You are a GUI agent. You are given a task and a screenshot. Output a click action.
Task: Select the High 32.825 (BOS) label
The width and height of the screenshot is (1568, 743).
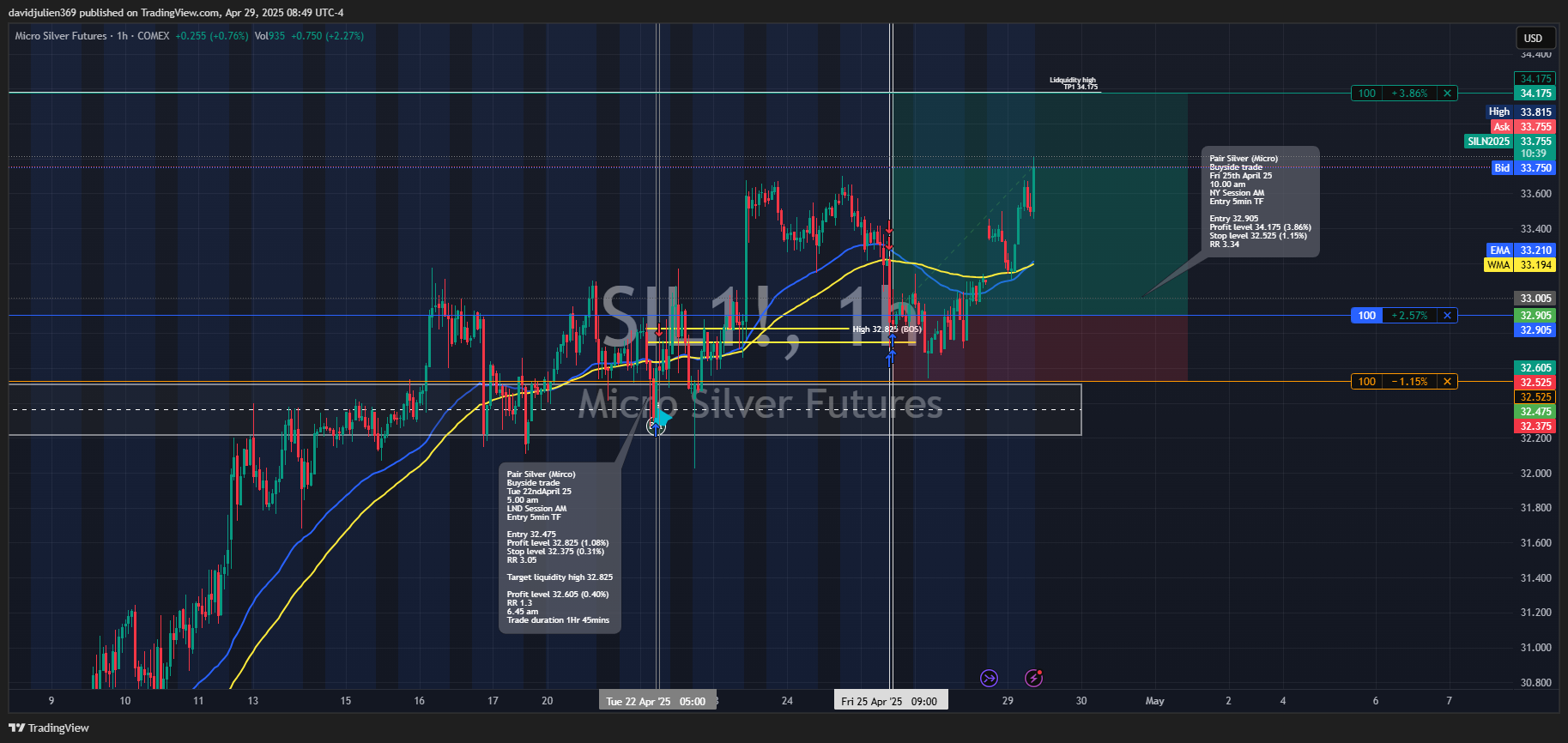[887, 329]
